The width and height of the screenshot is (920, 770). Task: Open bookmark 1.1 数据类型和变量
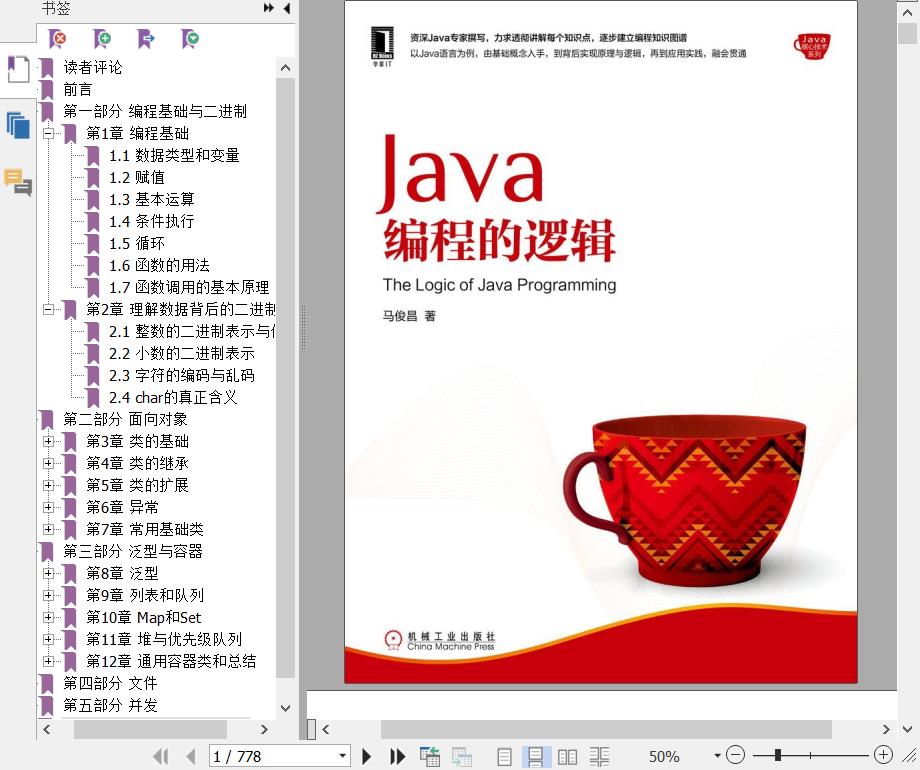[174, 156]
